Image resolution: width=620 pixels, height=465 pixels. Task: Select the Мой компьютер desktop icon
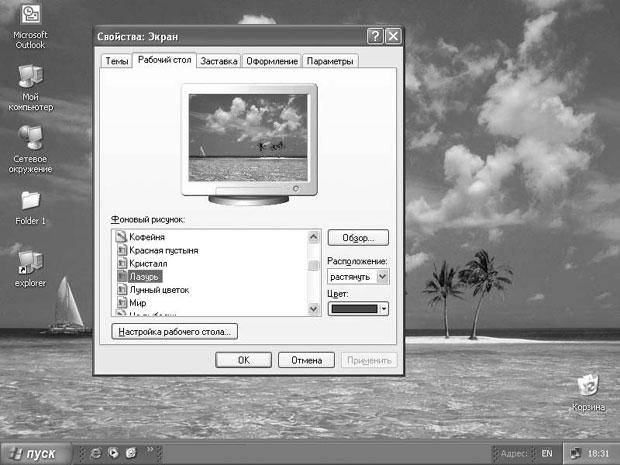pos(31,77)
